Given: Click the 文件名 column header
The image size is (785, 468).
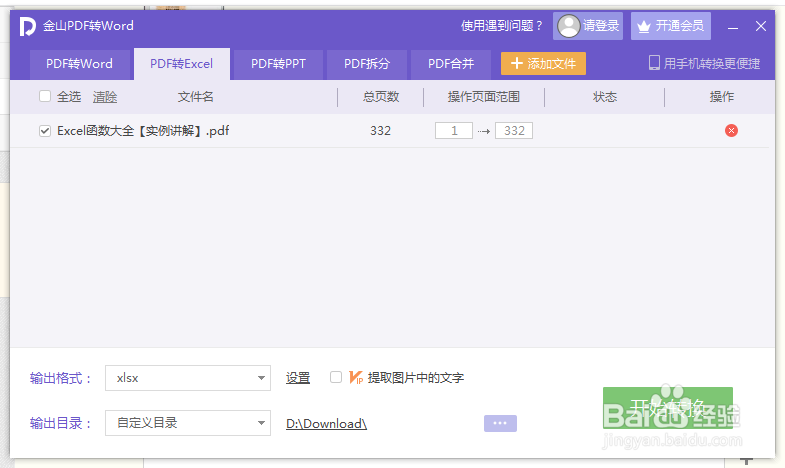Looking at the screenshot, I should pos(195,97).
